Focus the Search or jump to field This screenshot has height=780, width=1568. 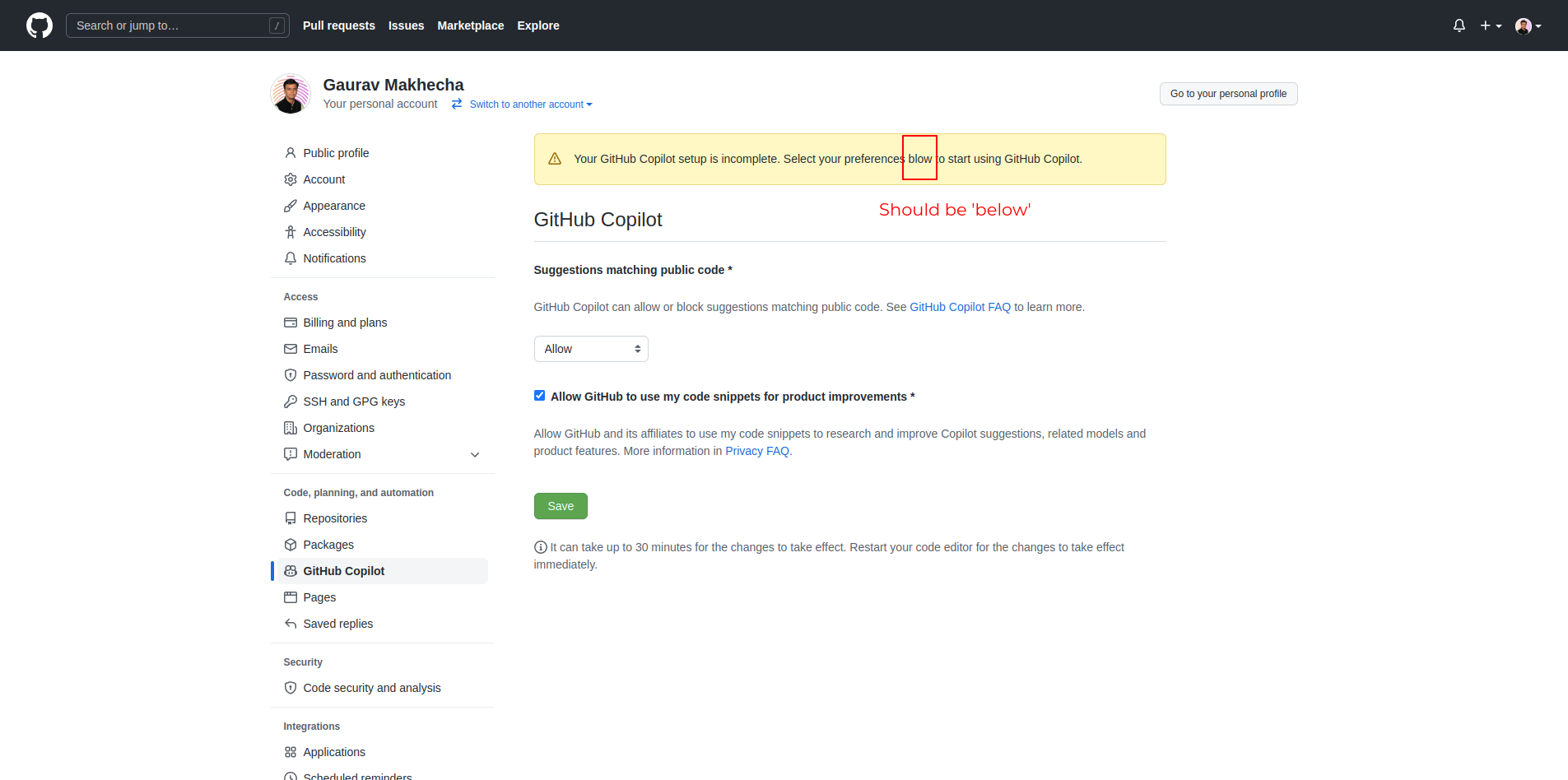[x=177, y=26]
